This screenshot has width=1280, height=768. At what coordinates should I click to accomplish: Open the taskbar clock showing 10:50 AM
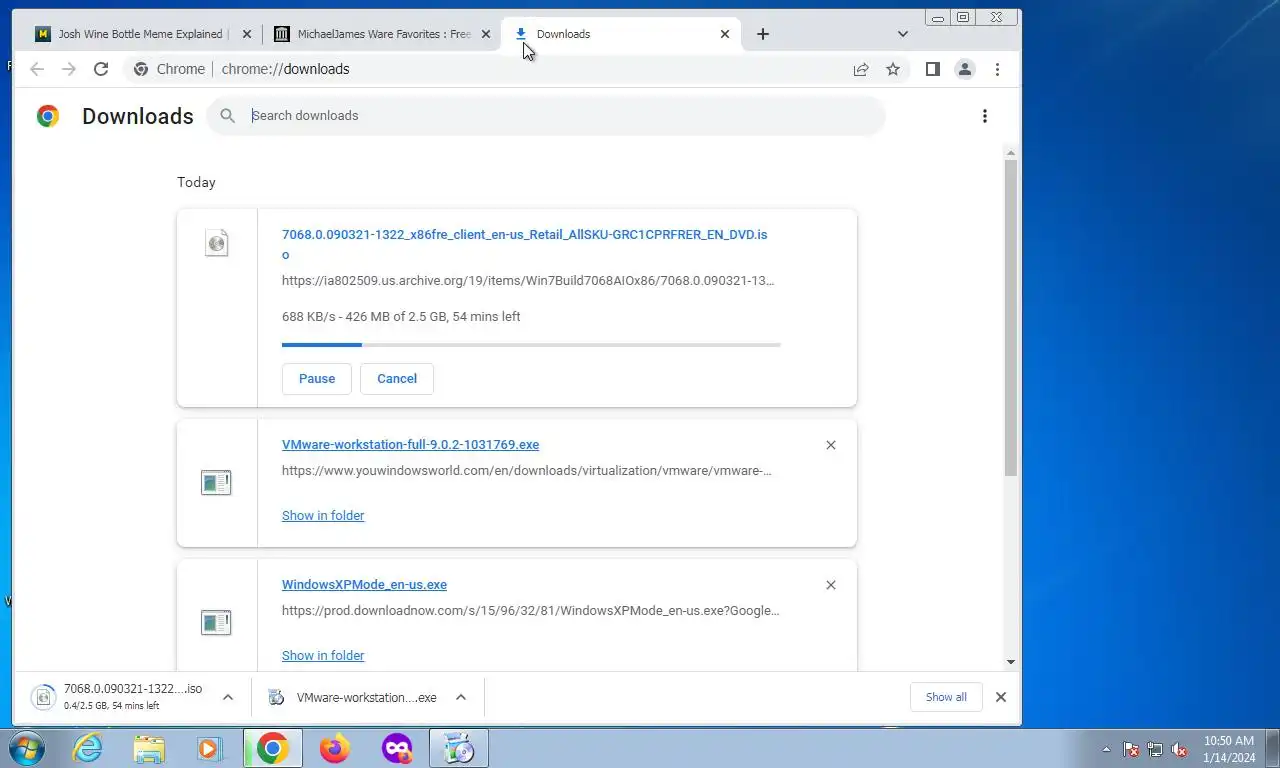click(1229, 749)
